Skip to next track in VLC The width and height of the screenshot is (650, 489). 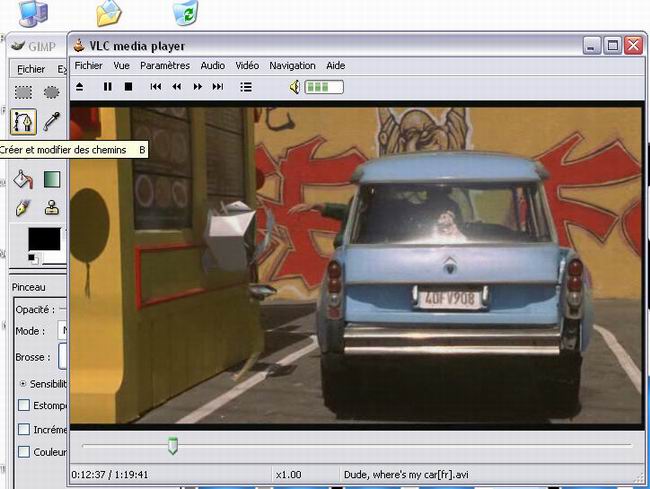click(218, 87)
